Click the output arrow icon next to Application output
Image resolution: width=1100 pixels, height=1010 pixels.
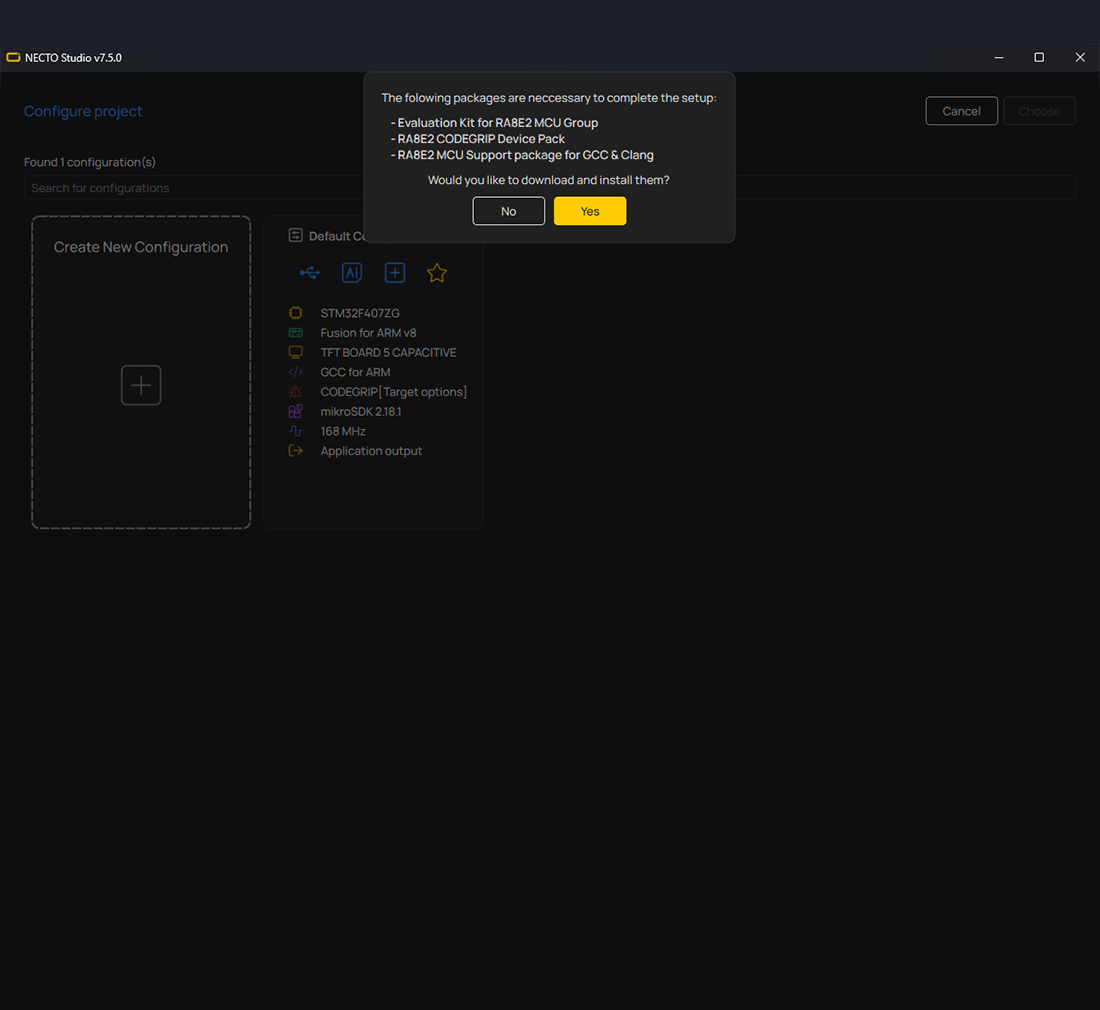coord(296,450)
